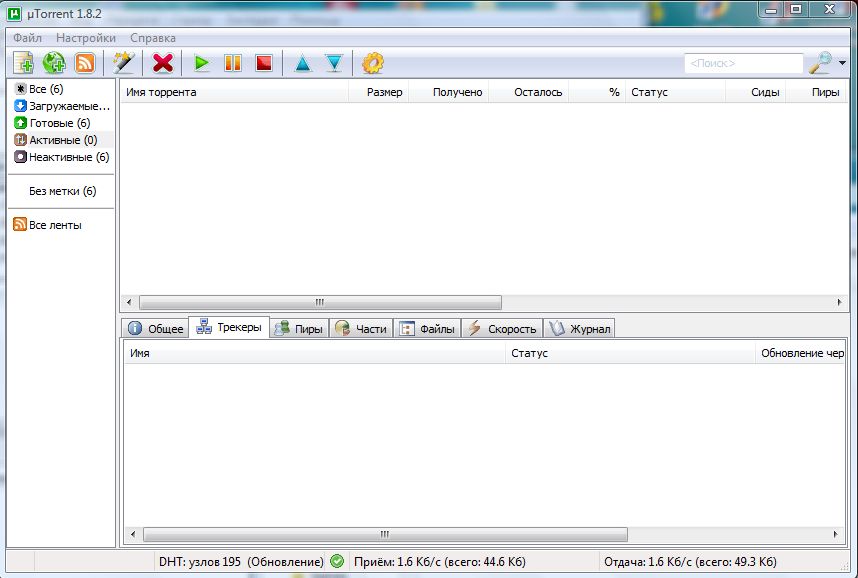Switch to the Журнал tab
Viewport: 858px width, 578px height.
[x=579, y=328]
